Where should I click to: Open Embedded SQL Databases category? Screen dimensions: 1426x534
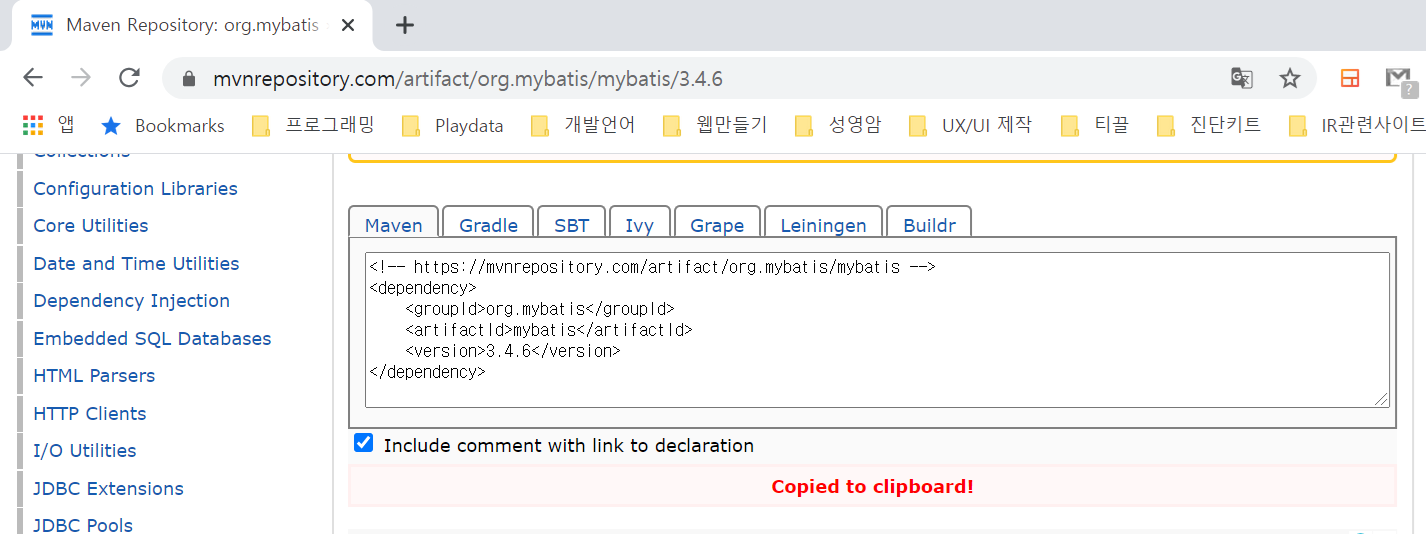click(x=152, y=338)
